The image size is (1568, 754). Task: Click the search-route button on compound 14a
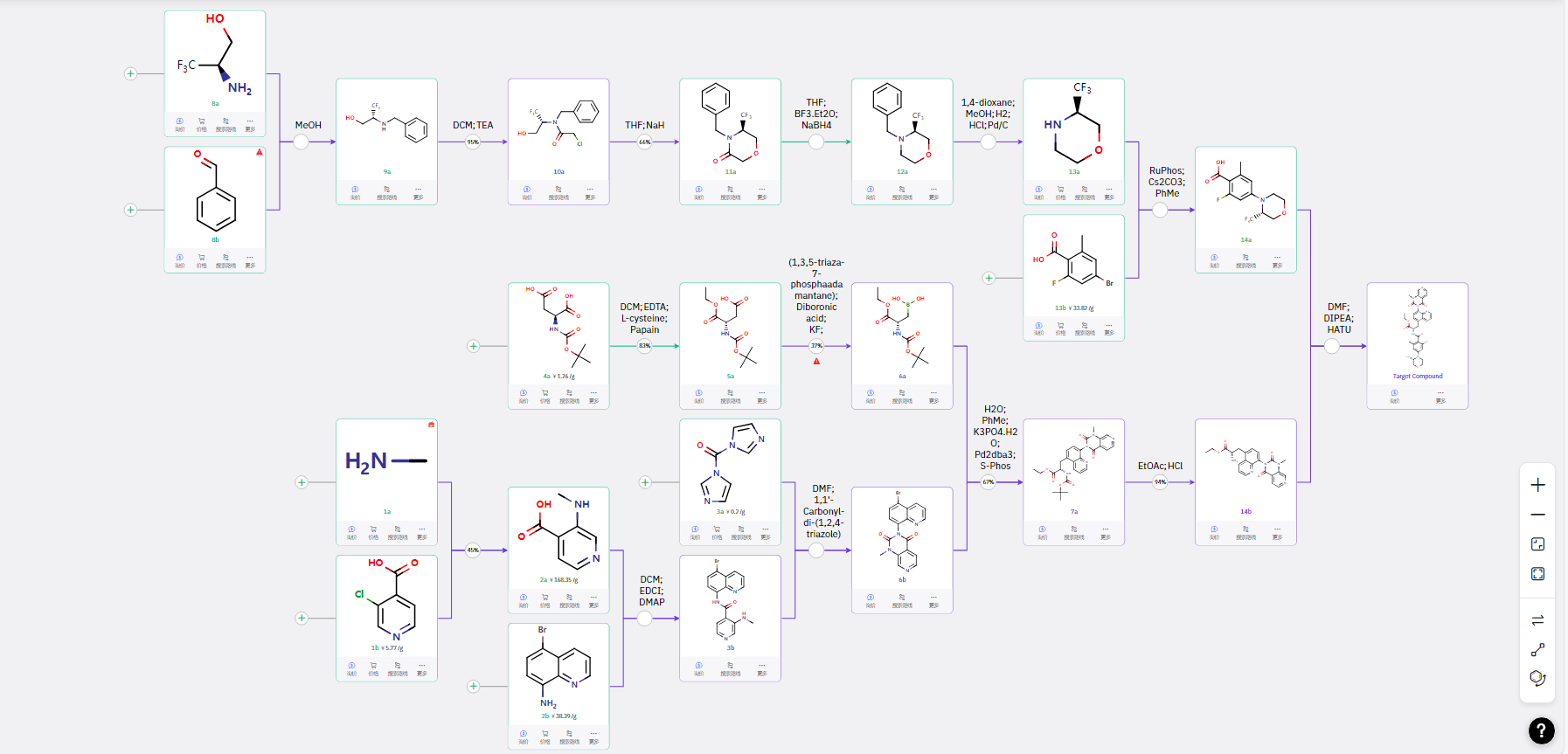(1245, 259)
